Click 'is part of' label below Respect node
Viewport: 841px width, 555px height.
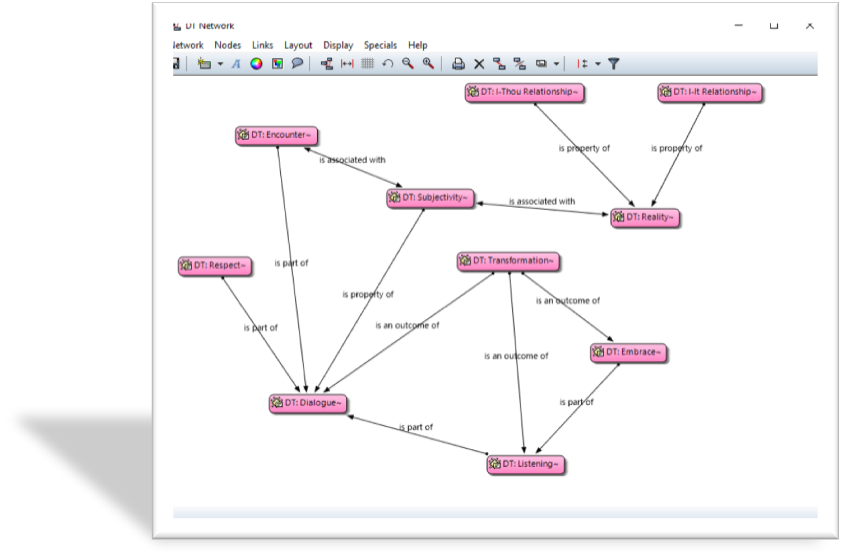[261, 328]
